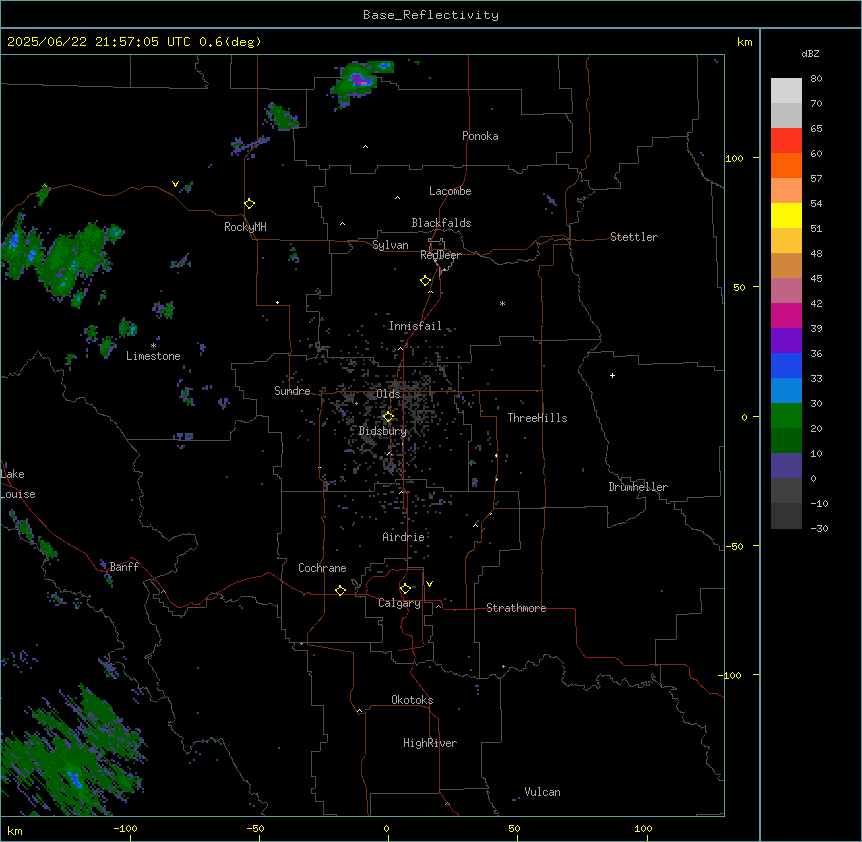Click the Olds city label
This screenshot has width=862, height=842.
pyautogui.click(x=388, y=394)
